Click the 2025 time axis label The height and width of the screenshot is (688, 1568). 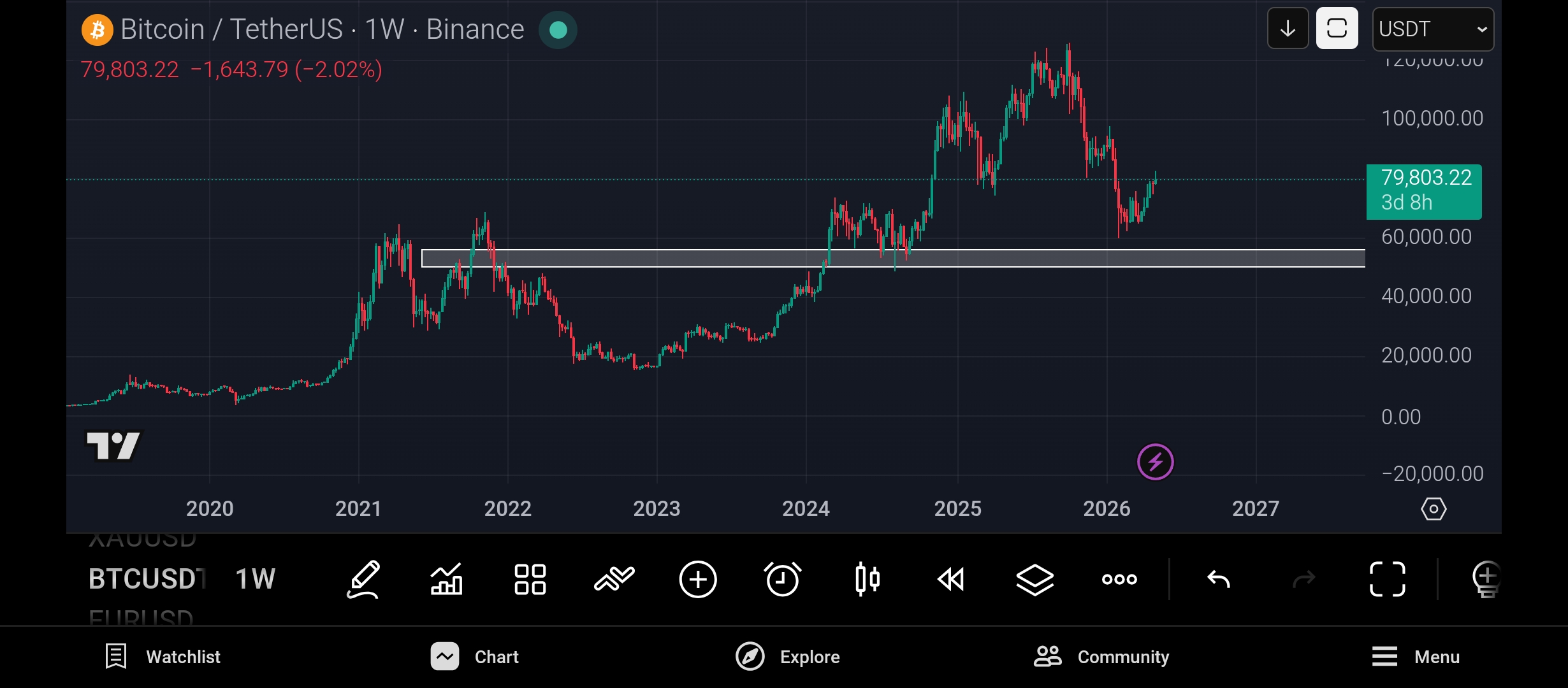click(958, 509)
